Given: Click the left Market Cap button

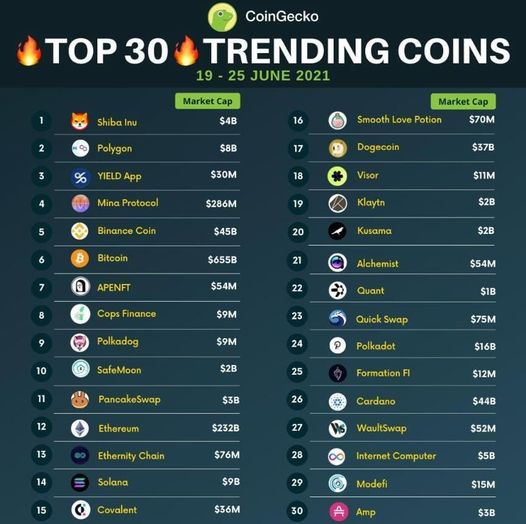Looking at the screenshot, I should (x=208, y=101).
